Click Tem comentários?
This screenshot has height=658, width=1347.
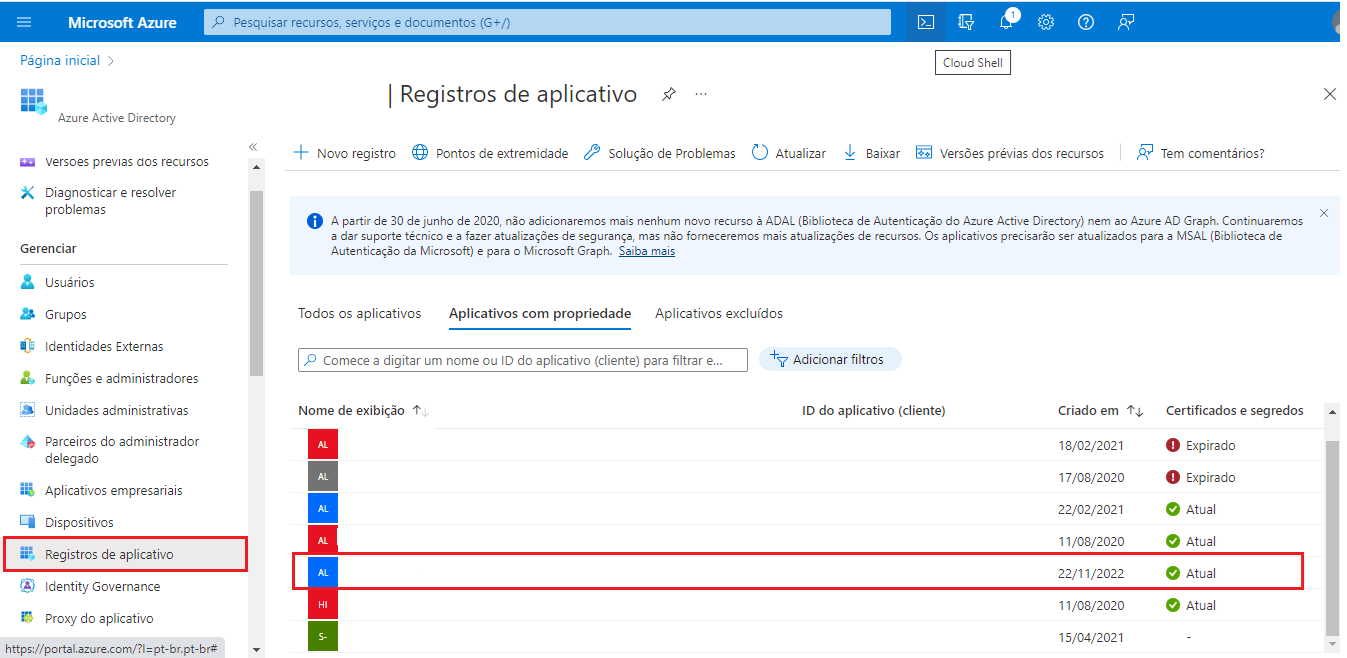tap(1201, 153)
